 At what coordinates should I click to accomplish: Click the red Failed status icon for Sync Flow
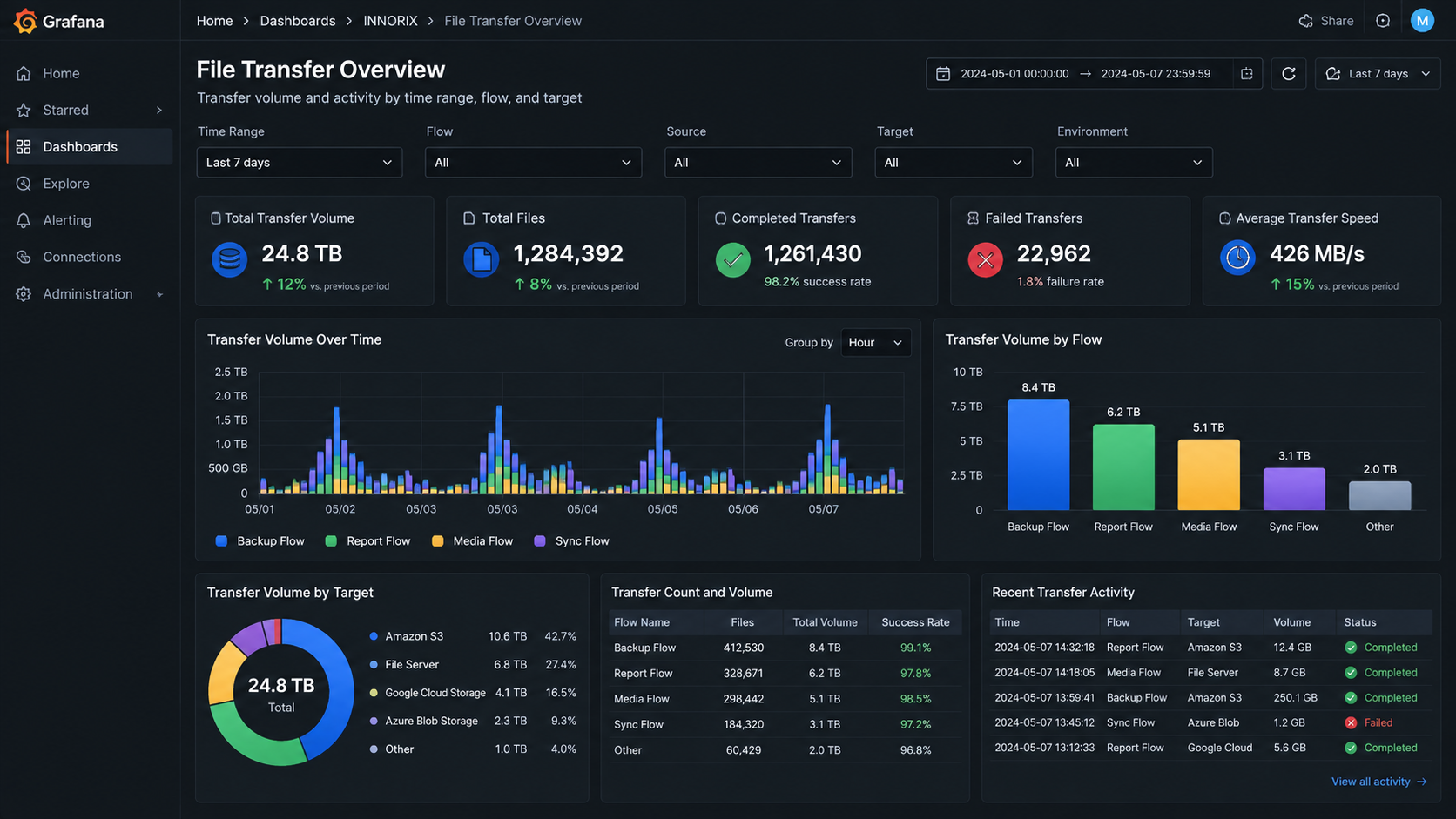(1351, 722)
